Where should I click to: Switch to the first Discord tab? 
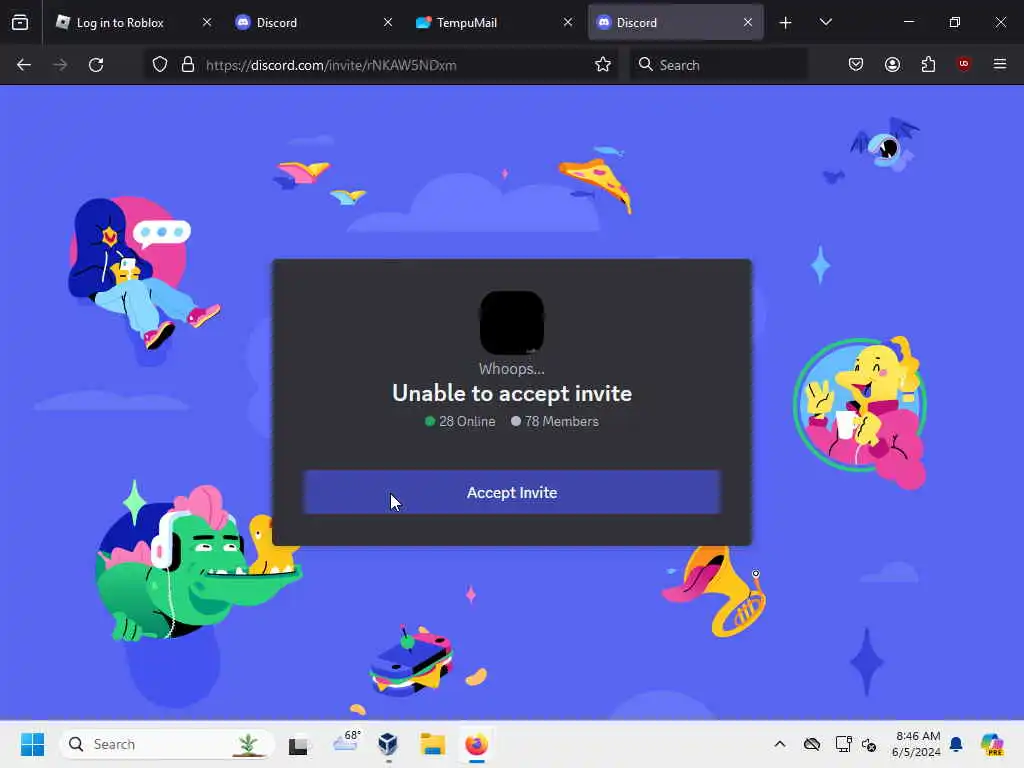[312, 22]
